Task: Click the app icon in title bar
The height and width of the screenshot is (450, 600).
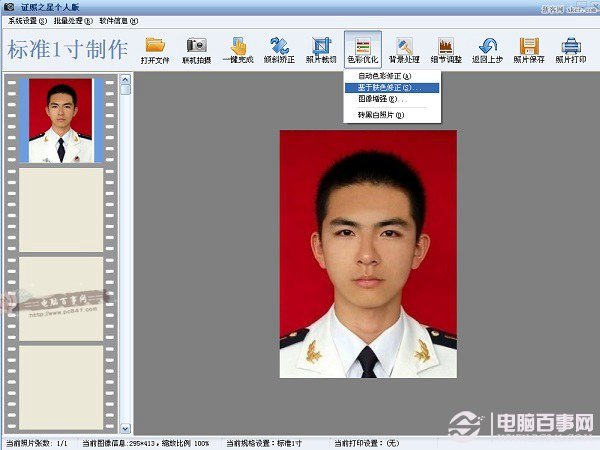Action: coord(9,6)
